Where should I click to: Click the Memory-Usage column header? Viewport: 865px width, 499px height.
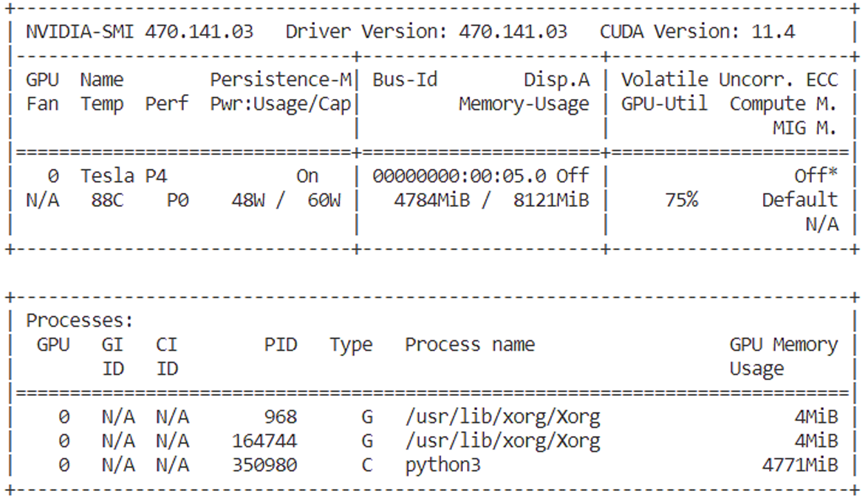click(x=523, y=103)
